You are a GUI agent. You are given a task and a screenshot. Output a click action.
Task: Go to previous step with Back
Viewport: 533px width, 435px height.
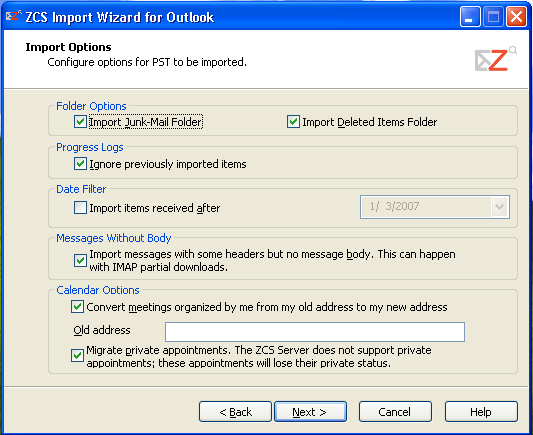click(235, 412)
